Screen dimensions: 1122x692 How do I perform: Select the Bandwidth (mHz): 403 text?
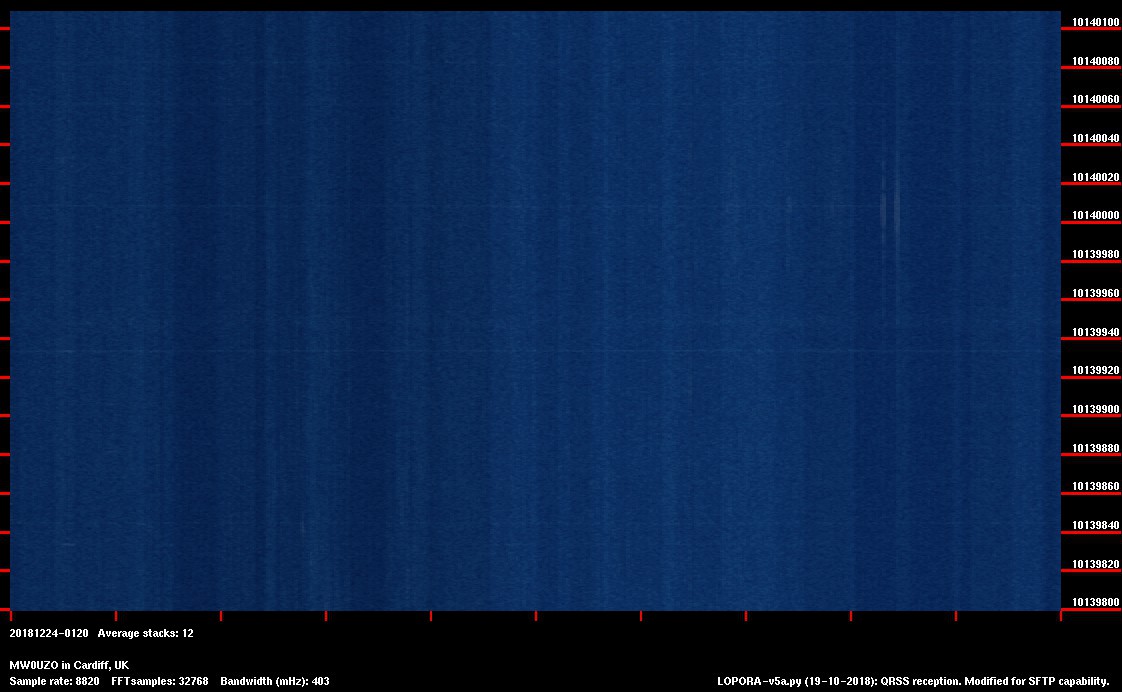click(x=275, y=682)
